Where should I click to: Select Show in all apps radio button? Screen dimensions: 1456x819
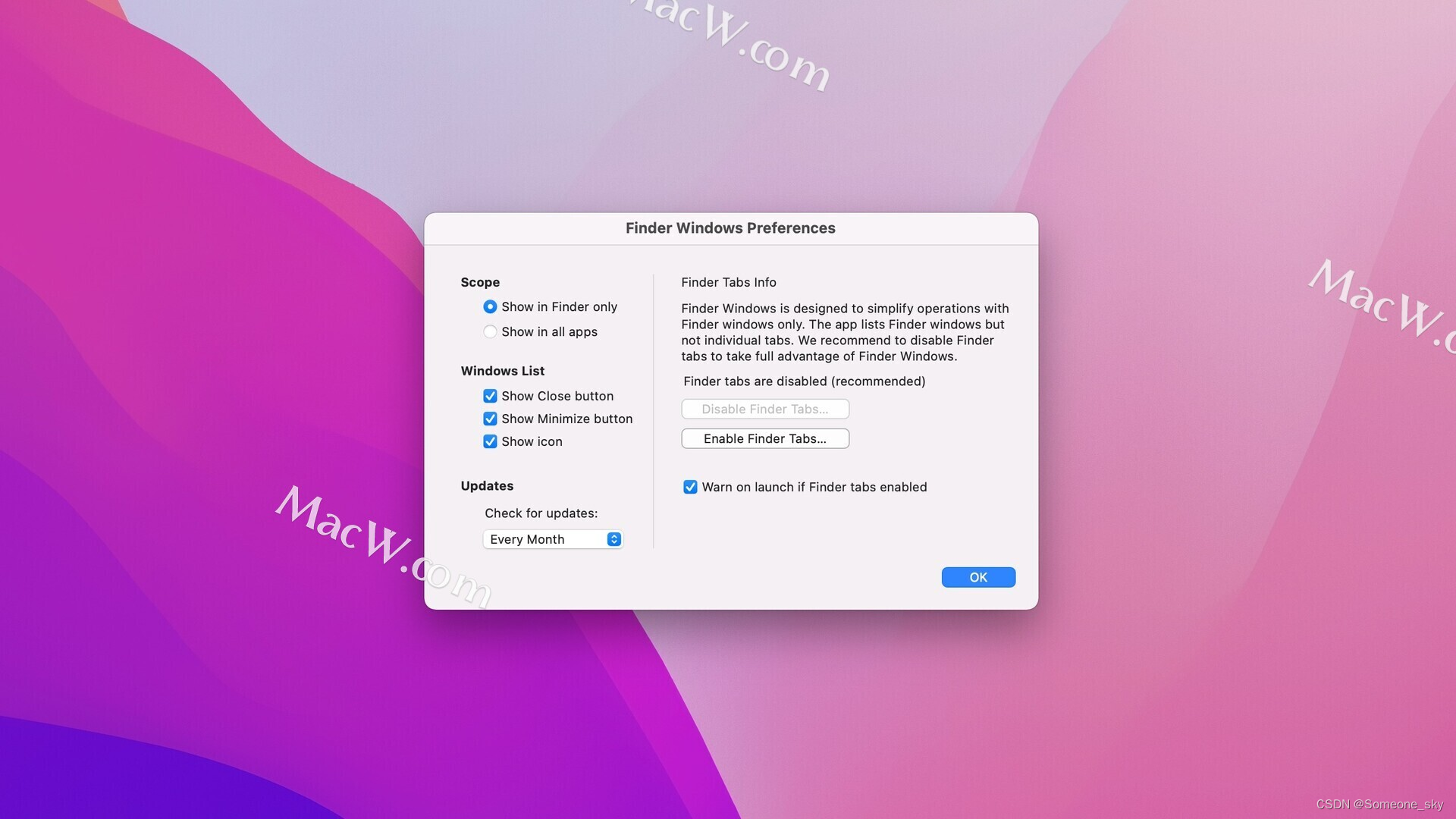click(490, 331)
